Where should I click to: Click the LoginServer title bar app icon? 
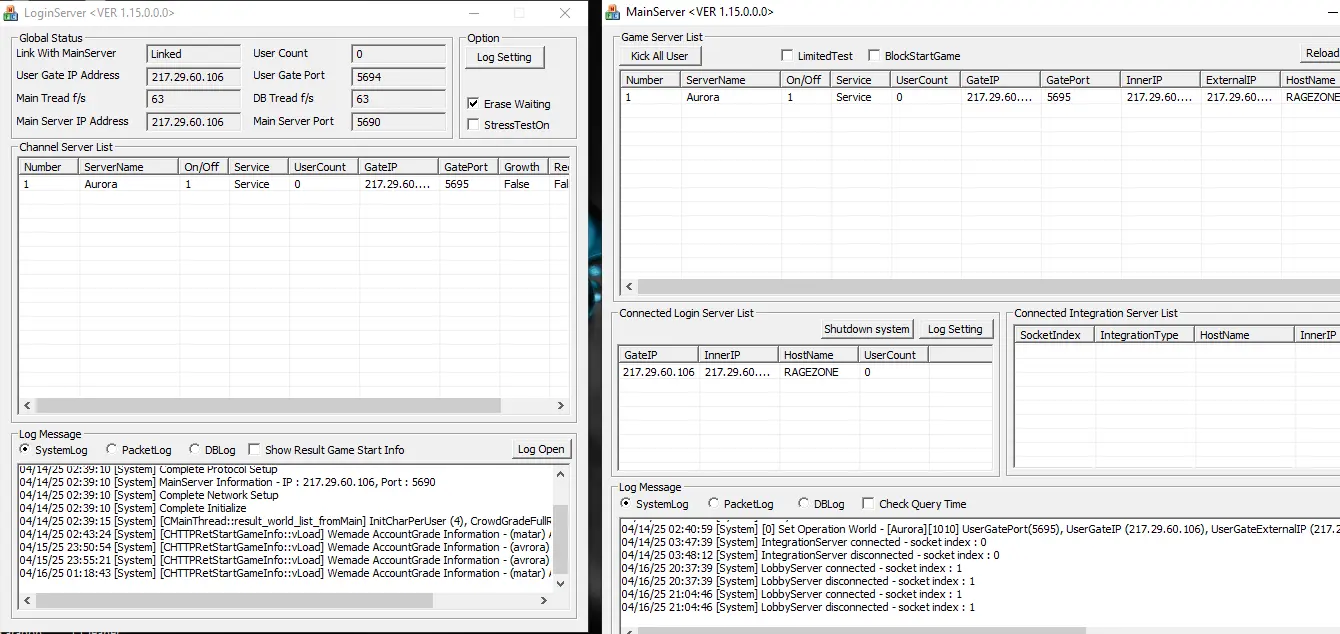pos(11,13)
